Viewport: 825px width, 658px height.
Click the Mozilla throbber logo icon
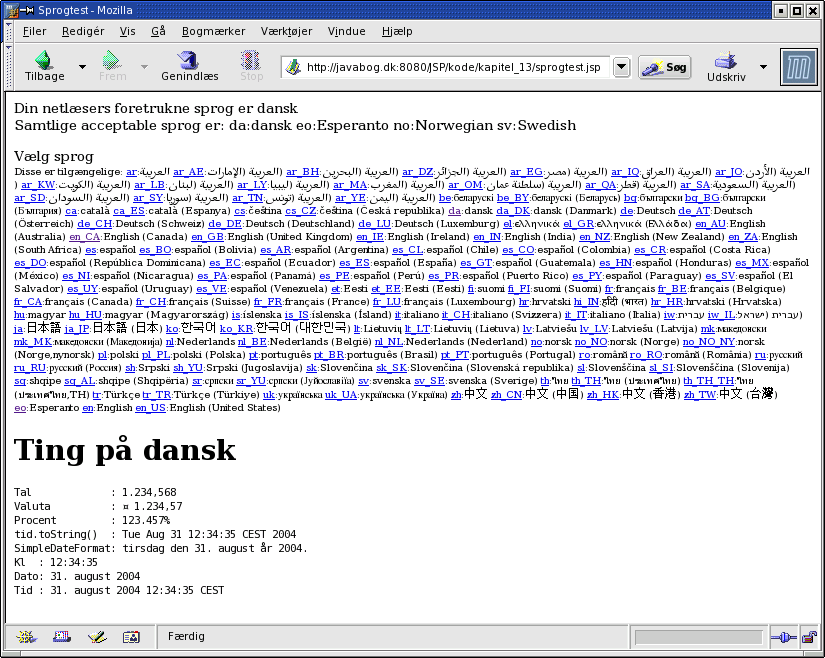pyautogui.click(x=797, y=68)
